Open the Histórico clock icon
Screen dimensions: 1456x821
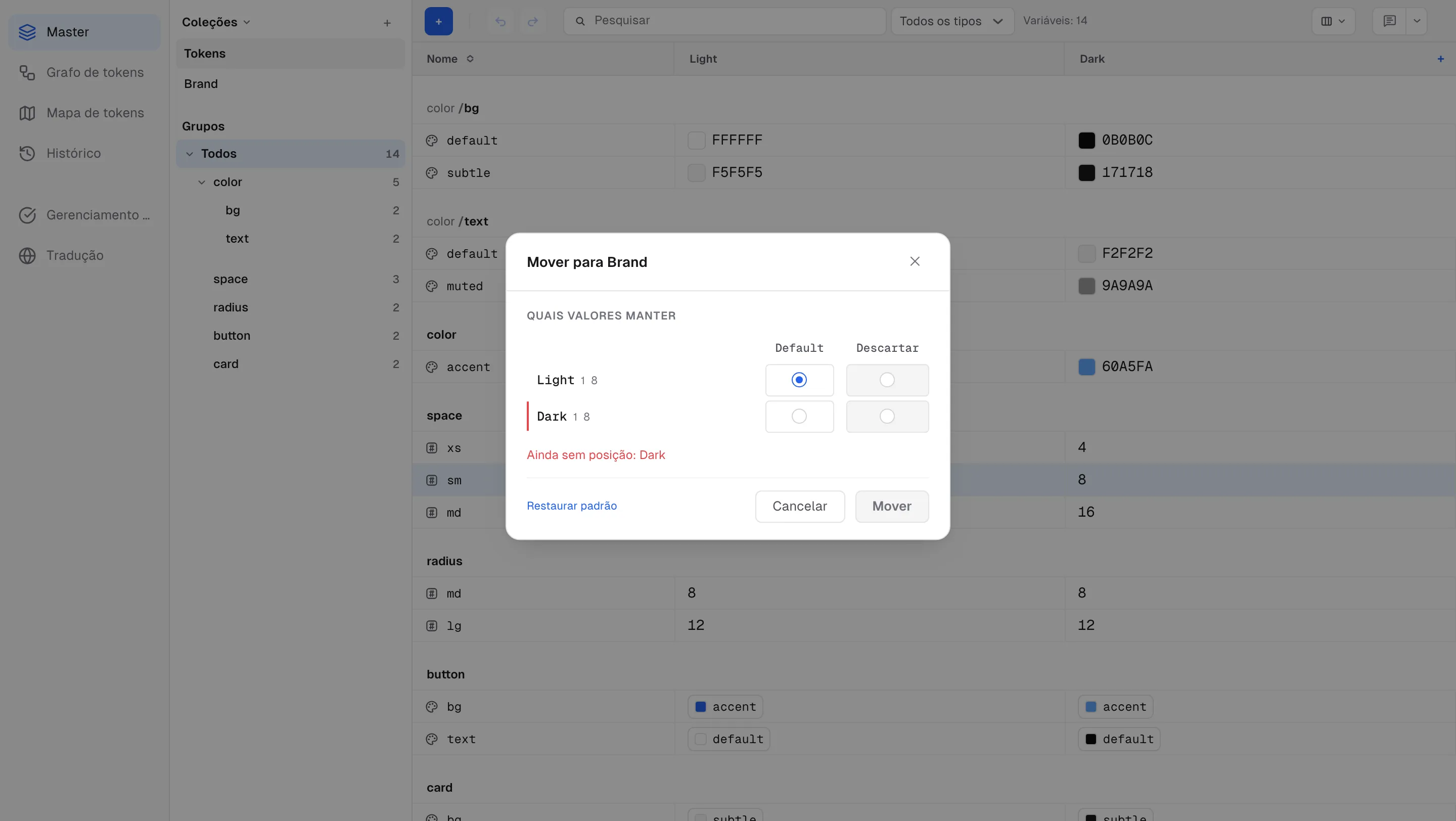[x=27, y=153]
